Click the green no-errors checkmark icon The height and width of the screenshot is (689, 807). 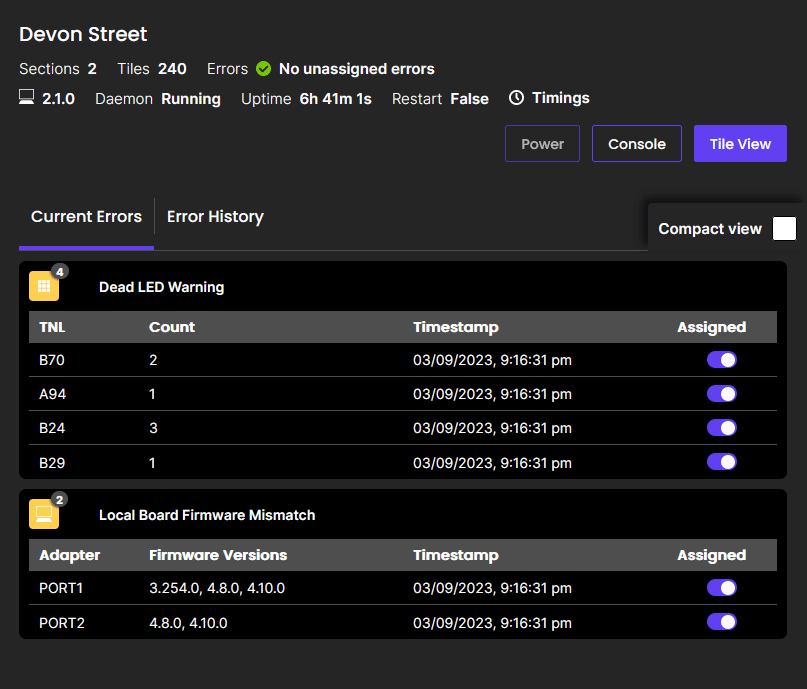[x=264, y=69]
